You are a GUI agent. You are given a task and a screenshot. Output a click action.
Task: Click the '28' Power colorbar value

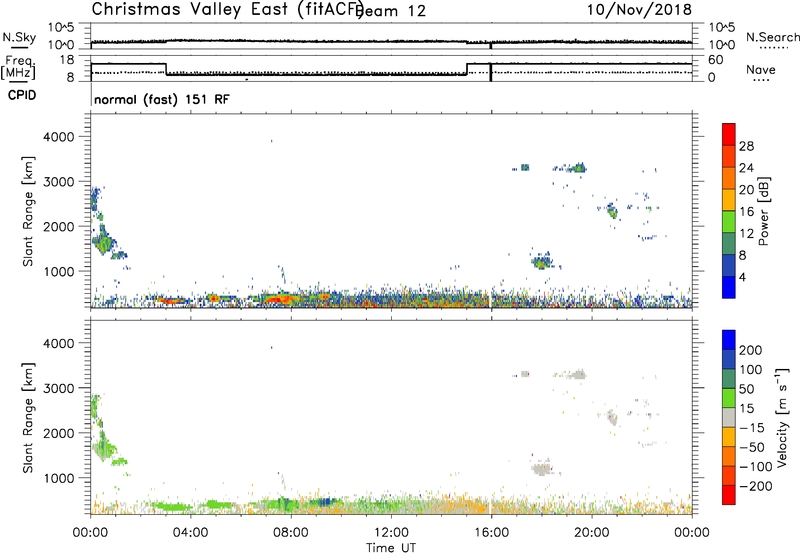(746, 146)
